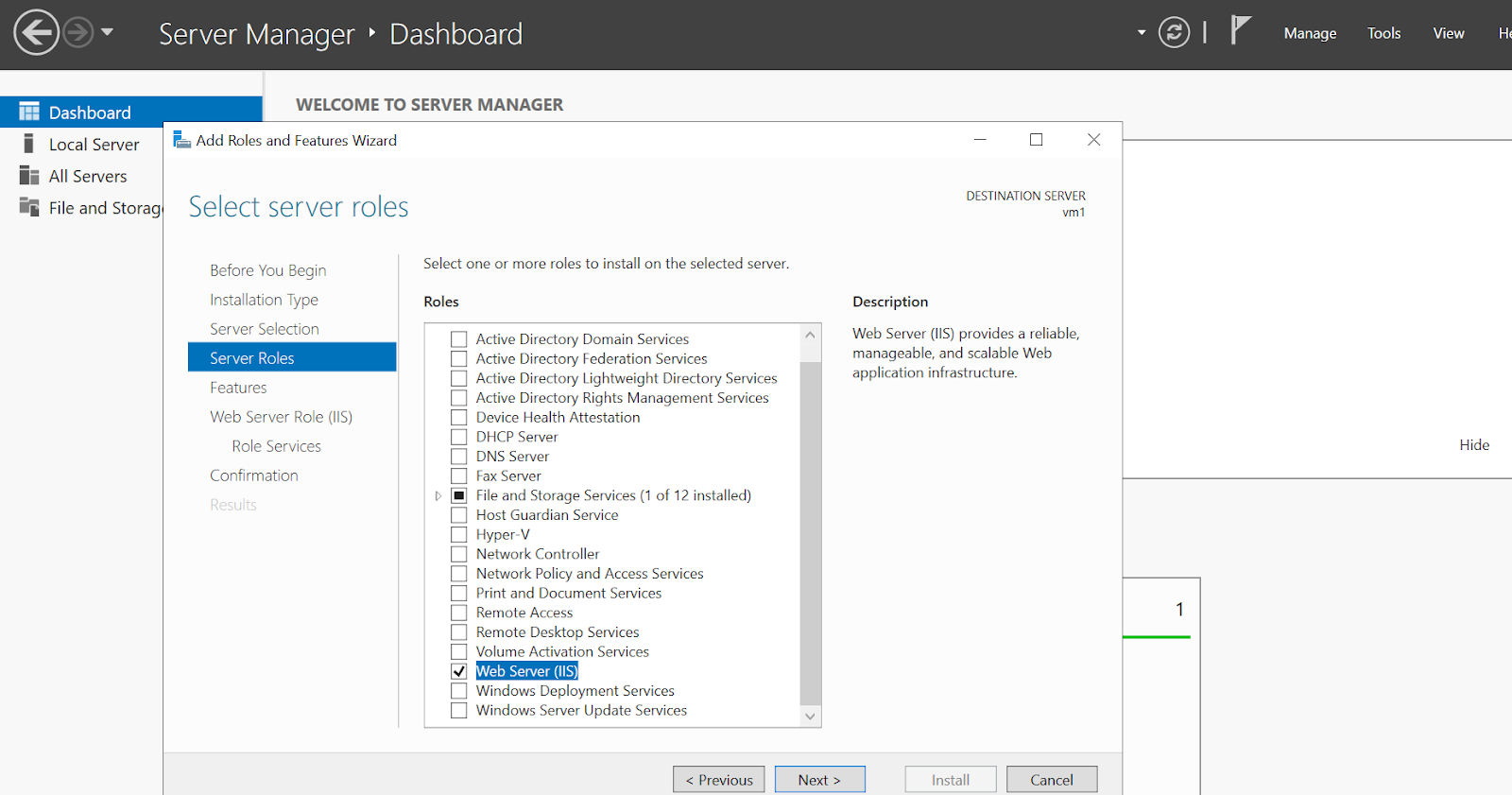The height and width of the screenshot is (795, 1512).
Task: Tick the Remote Access checkbox
Action: (459, 613)
